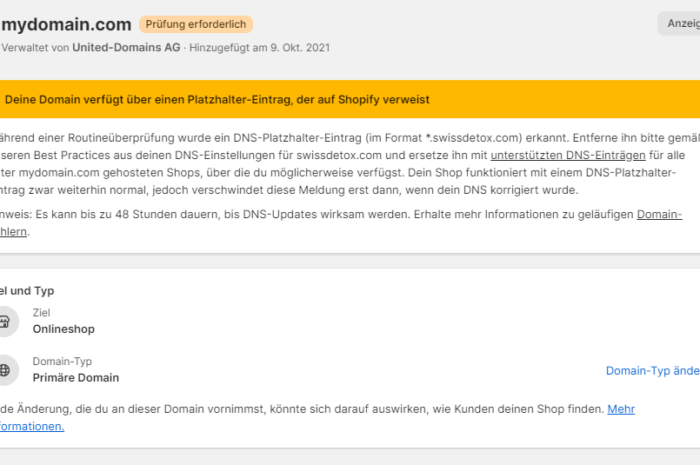Click the 'Hinzugefügt am 9. Okt. 2021' text
Viewport: 700px width, 465px height.
(259, 48)
